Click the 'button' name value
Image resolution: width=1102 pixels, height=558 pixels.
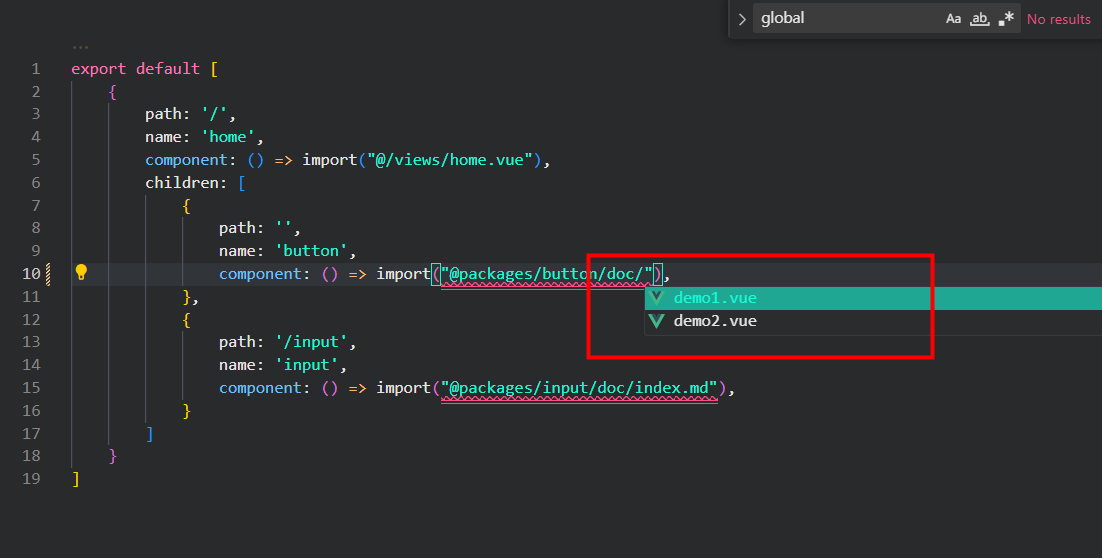pyautogui.click(x=311, y=251)
